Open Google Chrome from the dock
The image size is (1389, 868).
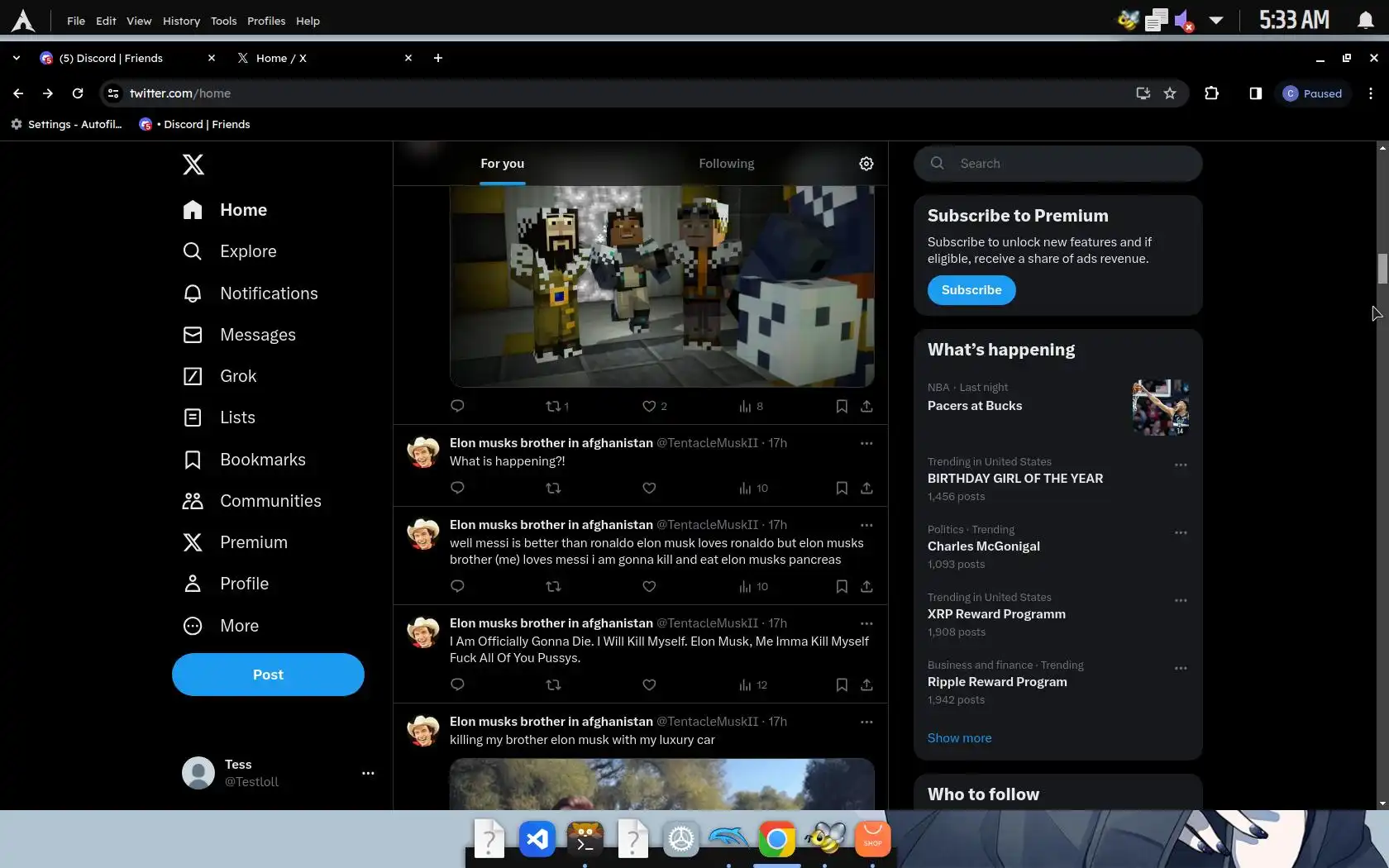(x=776, y=839)
